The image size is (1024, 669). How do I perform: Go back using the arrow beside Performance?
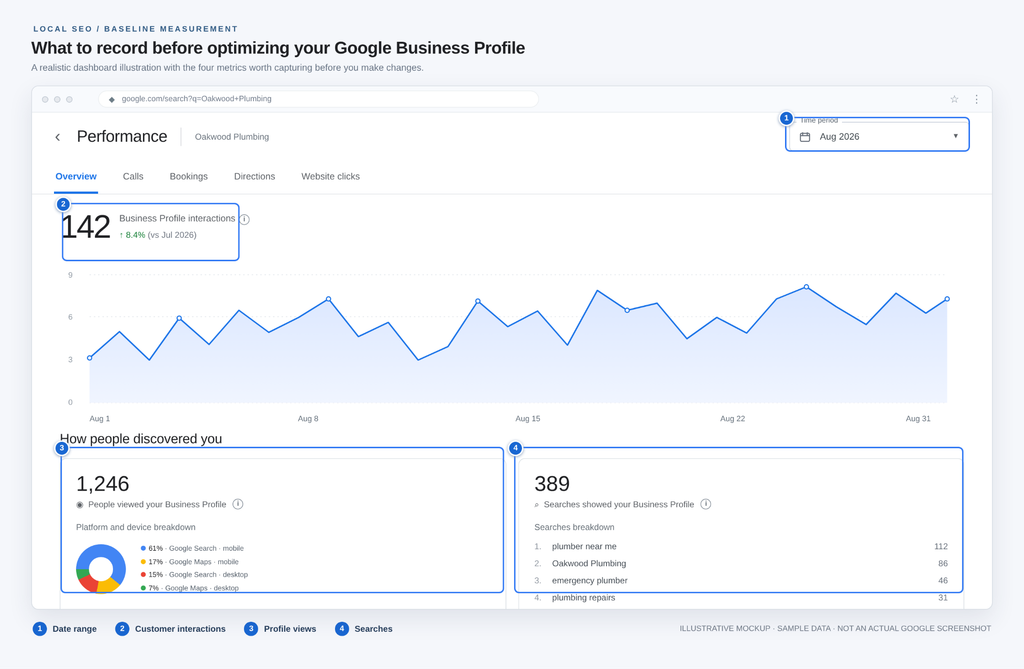point(57,137)
